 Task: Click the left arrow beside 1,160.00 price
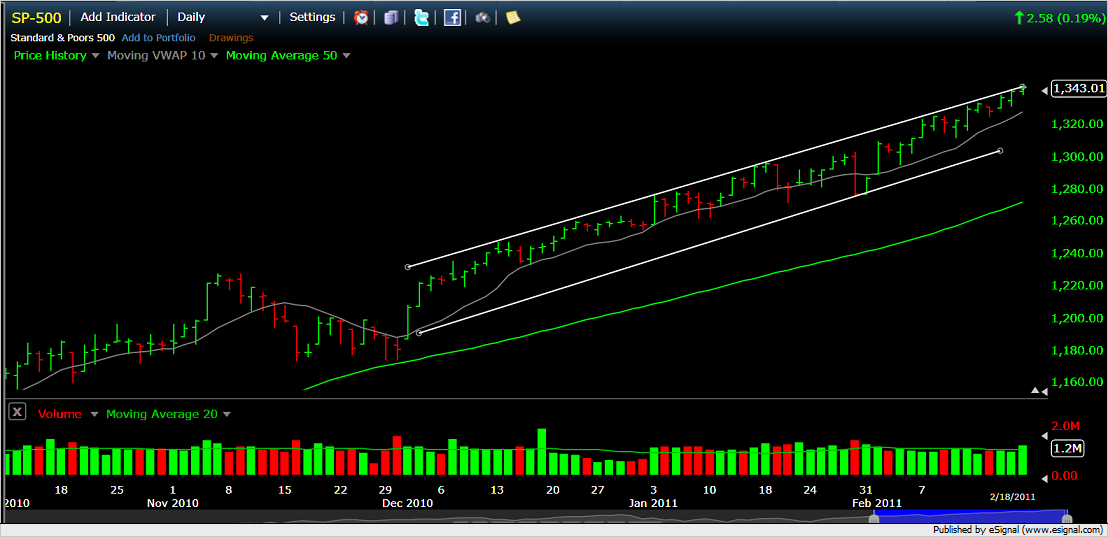1045,390
